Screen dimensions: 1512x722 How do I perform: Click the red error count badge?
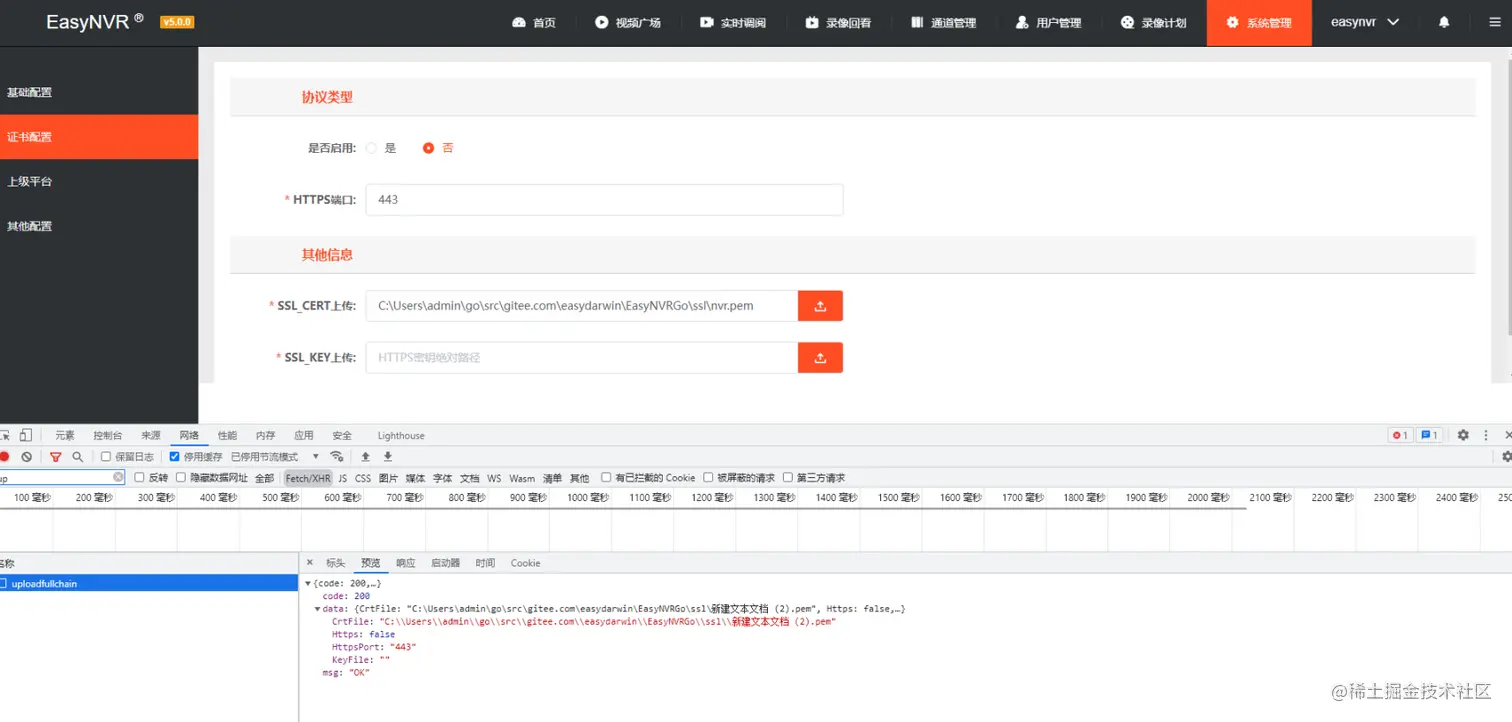click(x=1400, y=435)
